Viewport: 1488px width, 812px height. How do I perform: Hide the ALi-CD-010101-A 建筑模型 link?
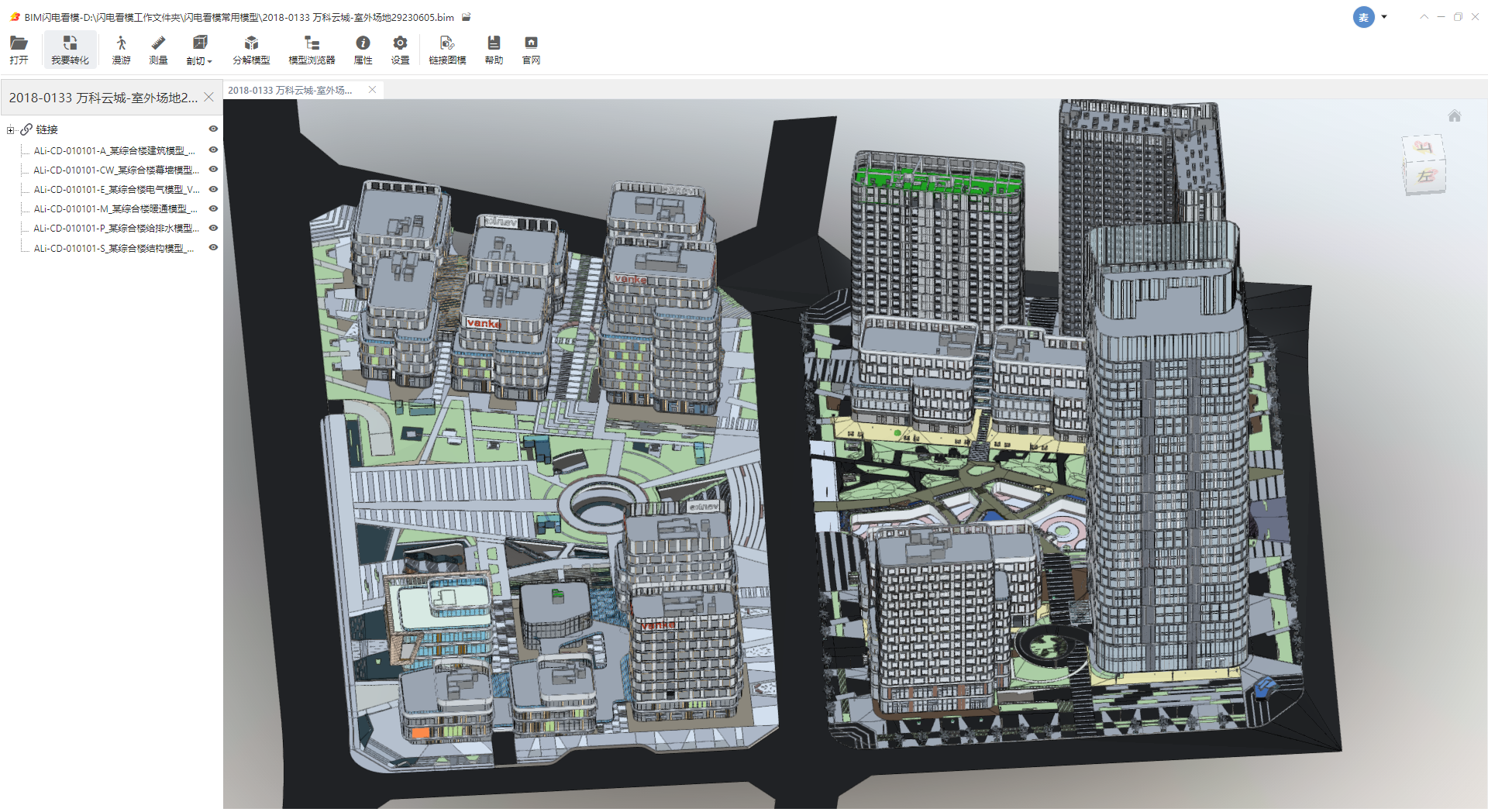point(213,150)
